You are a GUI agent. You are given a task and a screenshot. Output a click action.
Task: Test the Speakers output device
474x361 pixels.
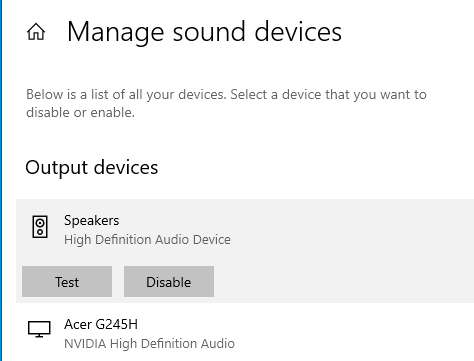point(67,281)
